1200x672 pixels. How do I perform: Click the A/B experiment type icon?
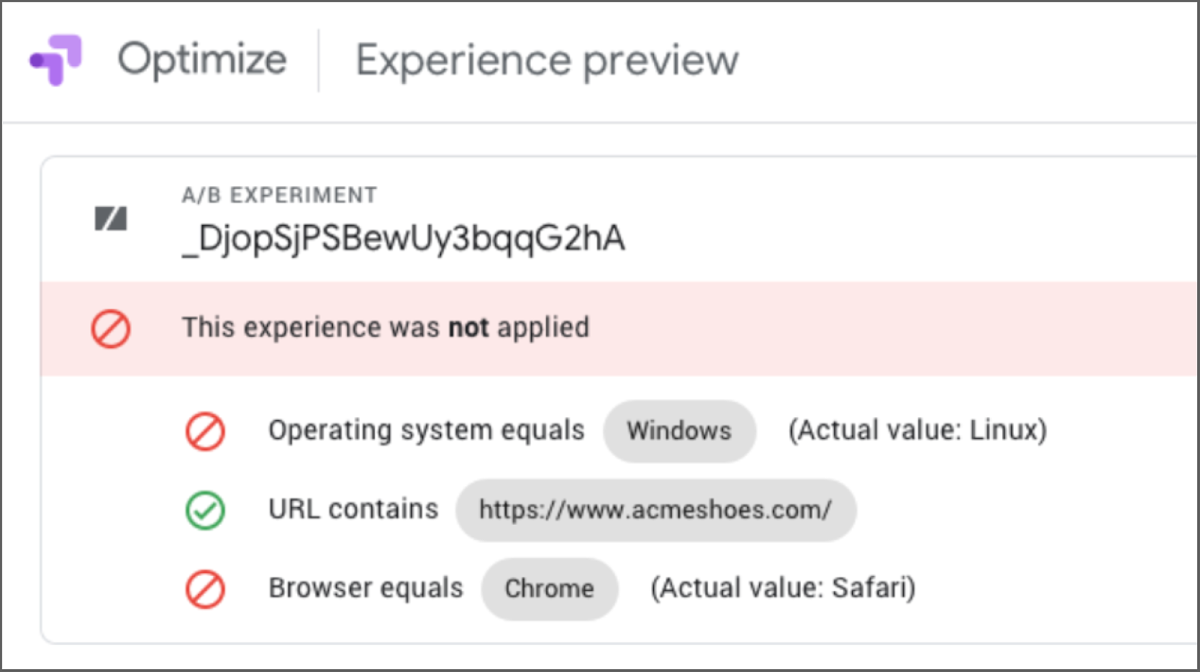[111, 219]
